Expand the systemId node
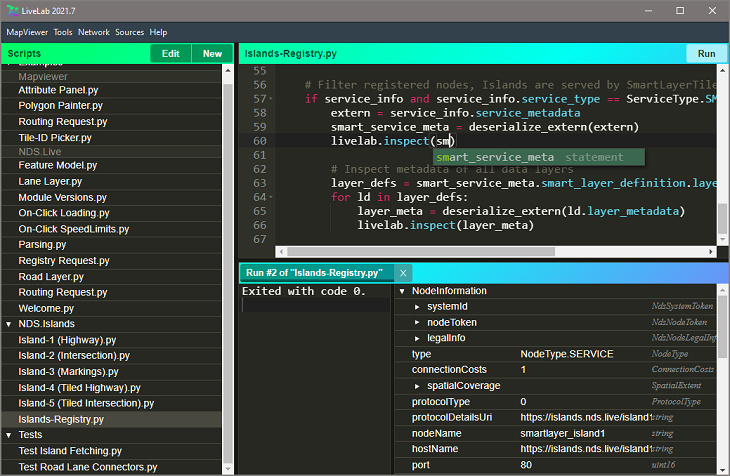 417,307
